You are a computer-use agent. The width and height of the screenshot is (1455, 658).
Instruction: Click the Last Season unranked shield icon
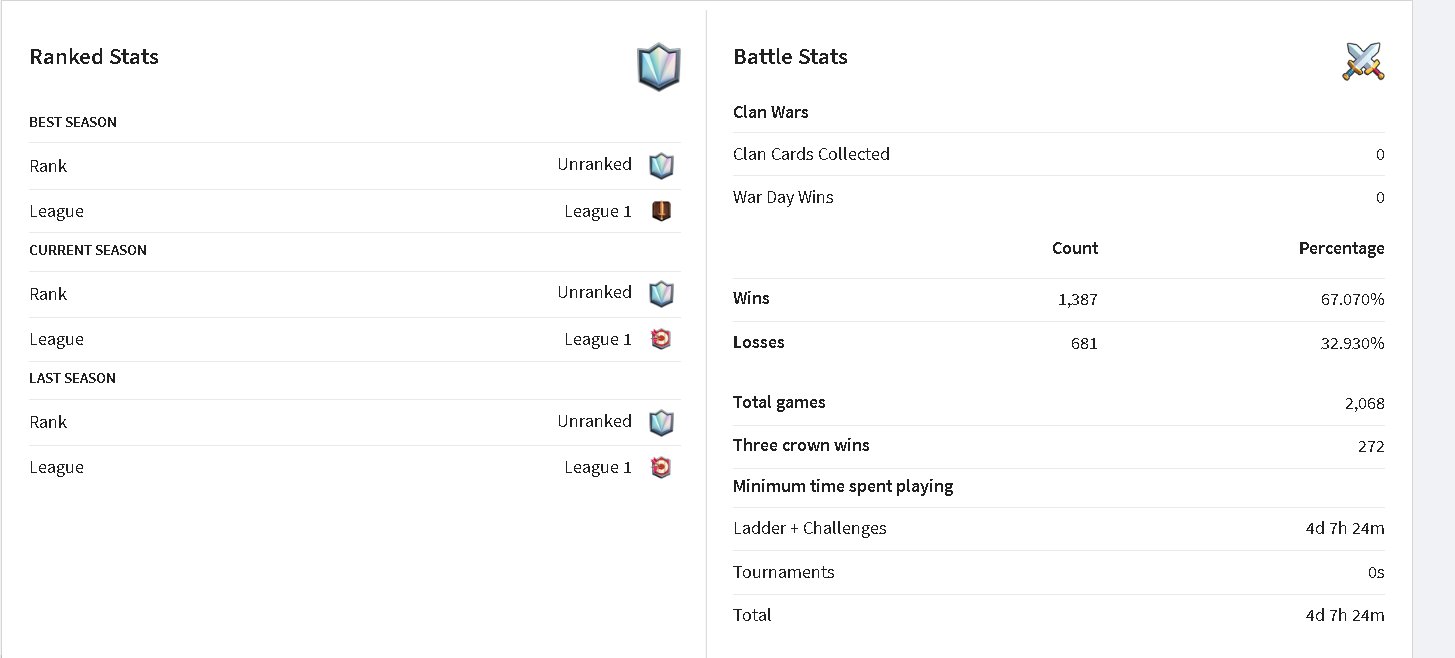[x=661, y=422]
